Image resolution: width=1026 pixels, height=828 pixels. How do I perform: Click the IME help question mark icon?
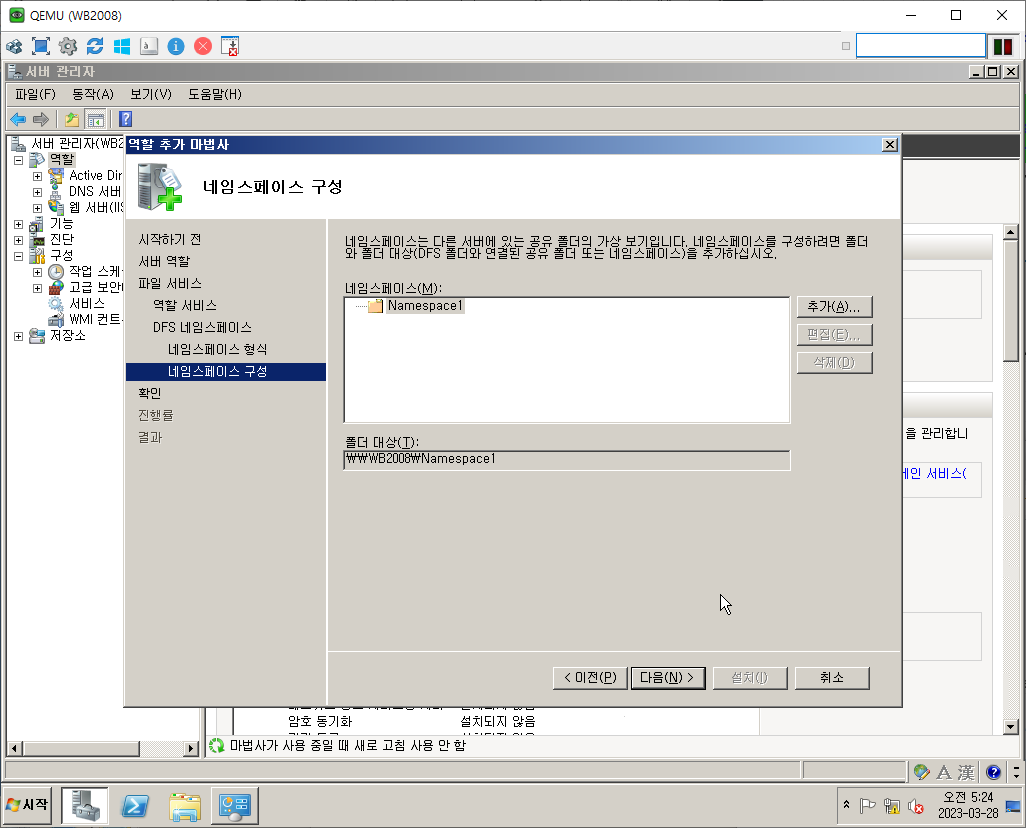pos(993,772)
